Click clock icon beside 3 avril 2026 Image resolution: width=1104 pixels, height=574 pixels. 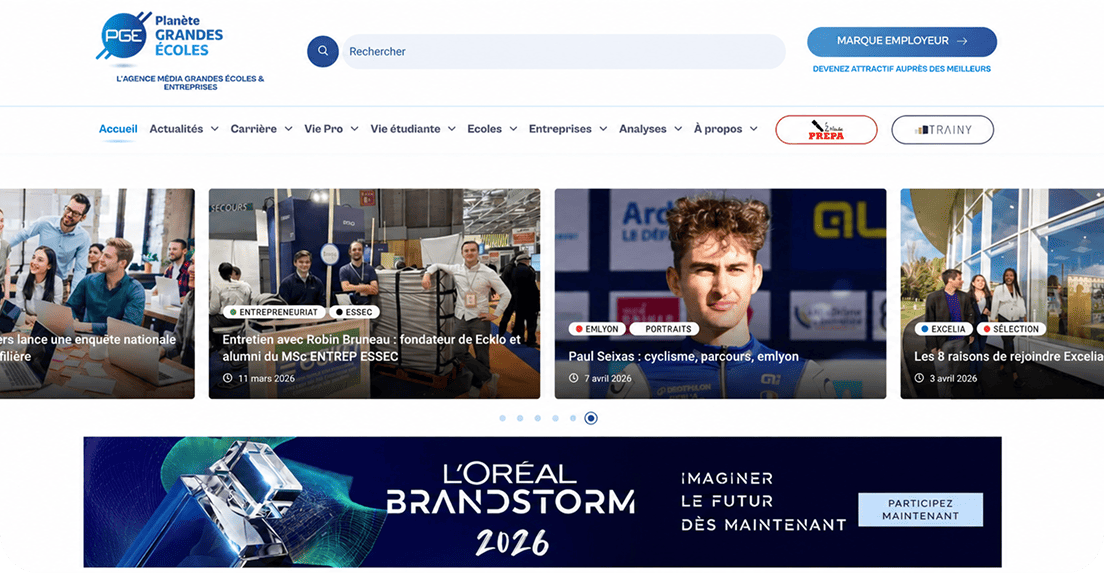(919, 378)
